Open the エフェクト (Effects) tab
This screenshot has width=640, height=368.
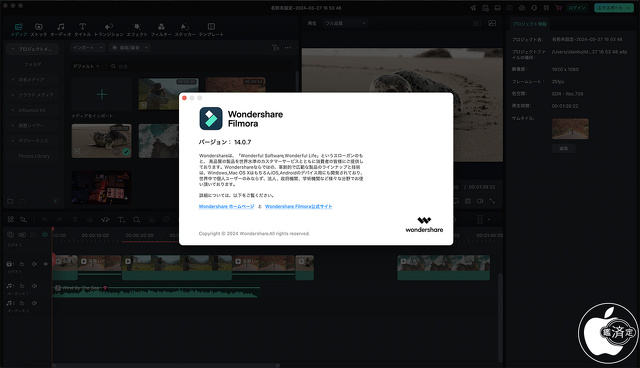137,30
